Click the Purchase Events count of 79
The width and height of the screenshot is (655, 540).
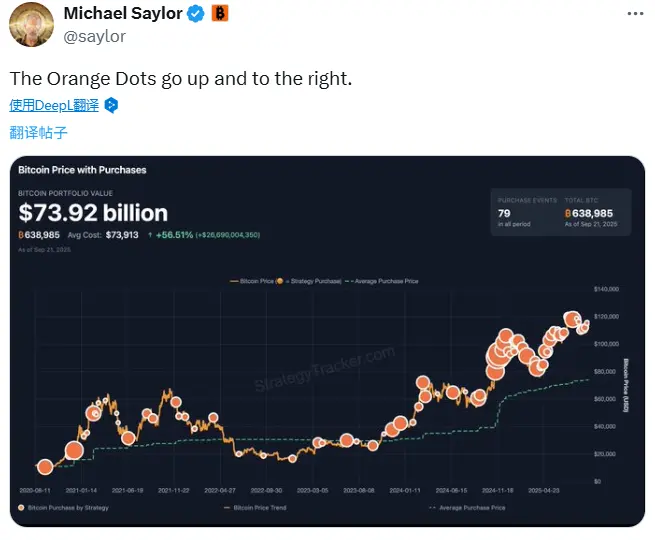pyautogui.click(x=505, y=212)
